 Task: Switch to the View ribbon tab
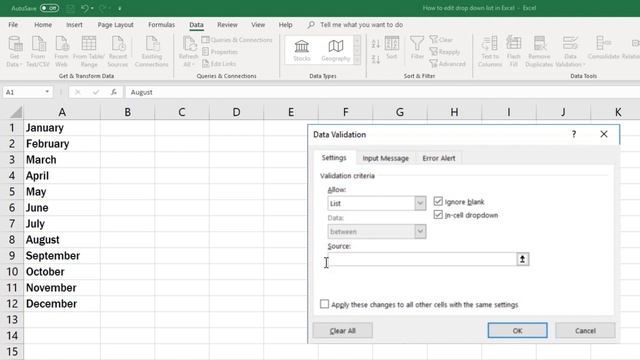pos(258,24)
